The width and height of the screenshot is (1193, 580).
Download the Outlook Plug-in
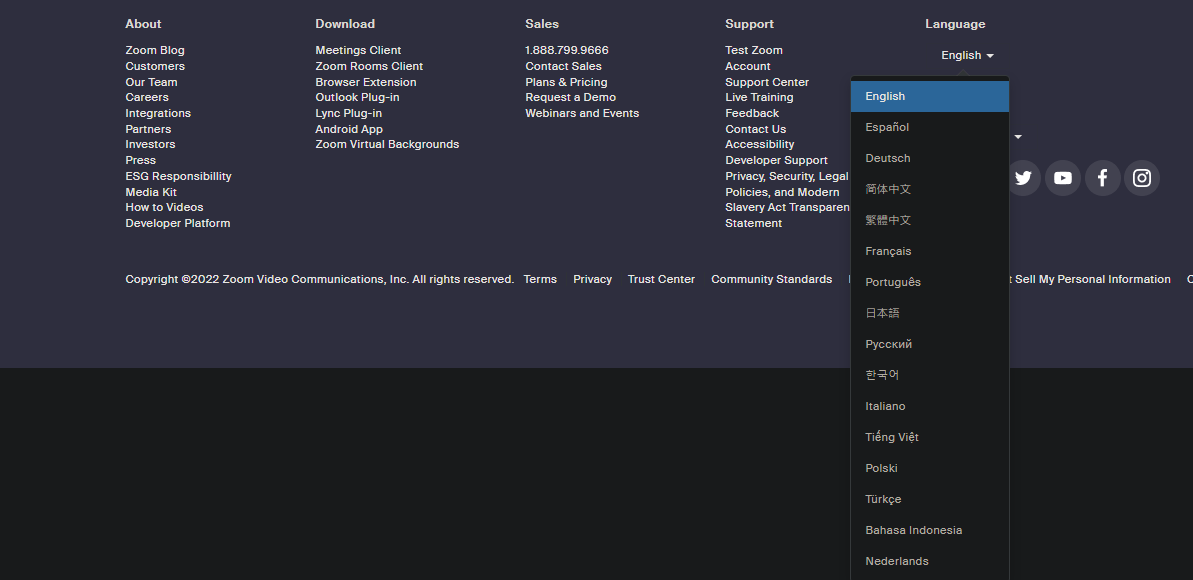[x=358, y=97]
